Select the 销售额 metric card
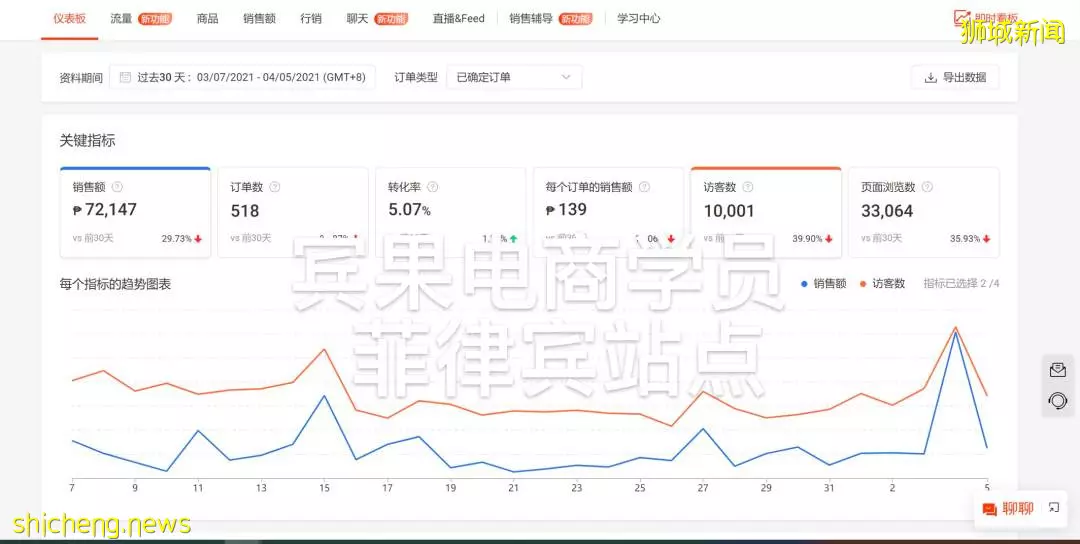This screenshot has height=544, width=1080. click(x=135, y=212)
